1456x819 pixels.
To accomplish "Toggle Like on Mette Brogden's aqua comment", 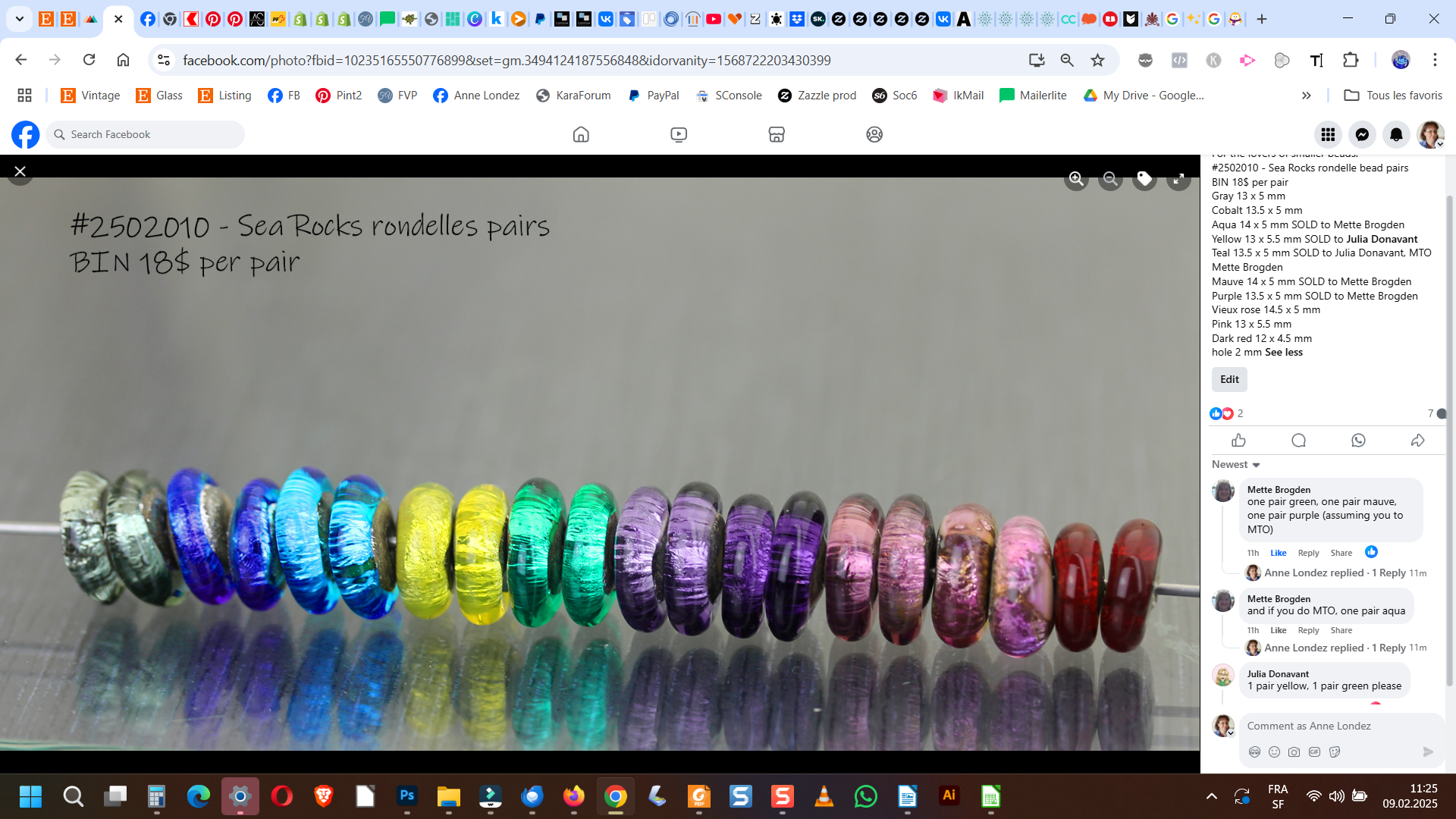I will pyautogui.click(x=1278, y=630).
